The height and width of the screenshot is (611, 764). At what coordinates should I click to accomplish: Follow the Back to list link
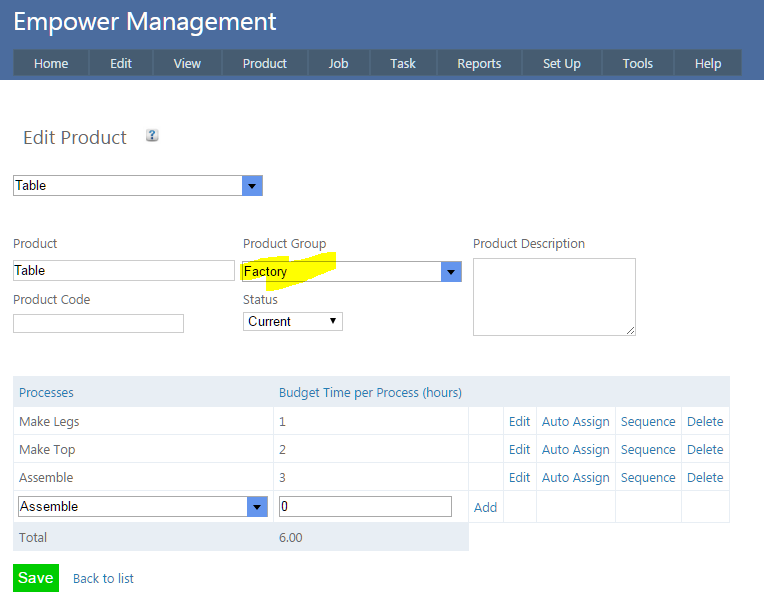pyautogui.click(x=103, y=579)
